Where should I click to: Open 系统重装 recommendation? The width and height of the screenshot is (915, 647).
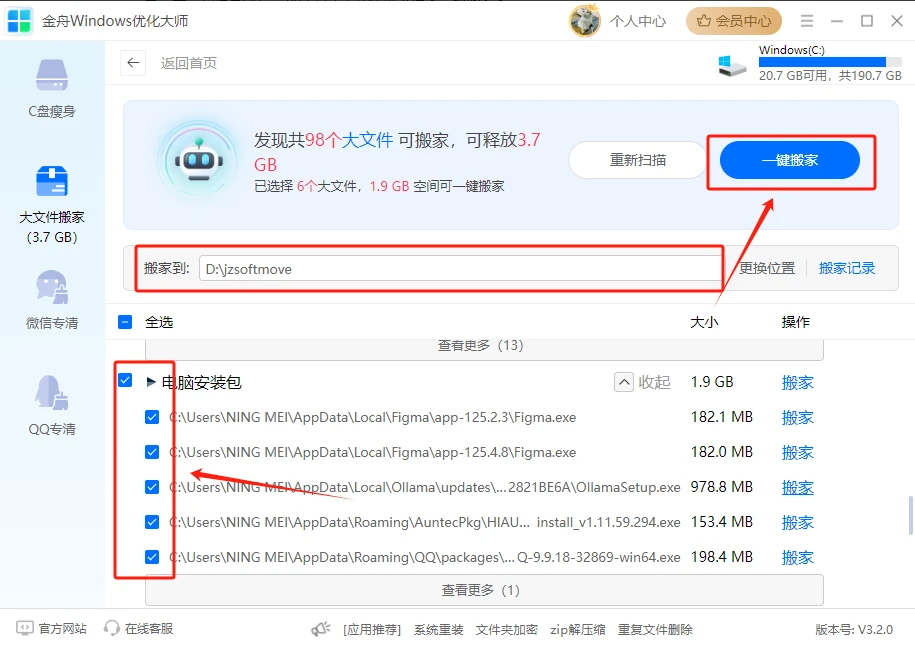coord(438,629)
